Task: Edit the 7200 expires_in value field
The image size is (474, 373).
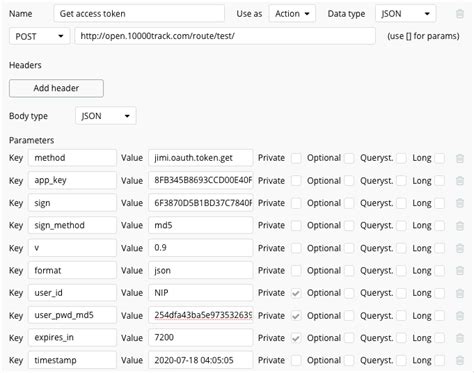Action: (201, 338)
